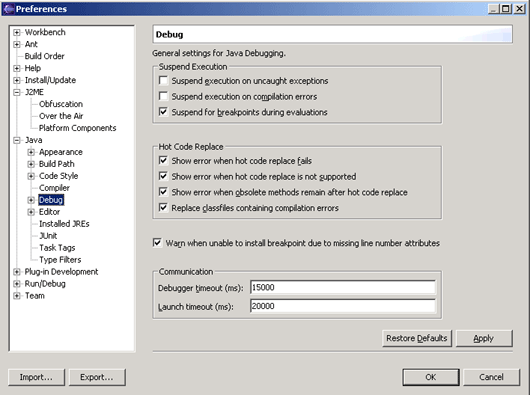Screen dimensions: 530x395
Task: Expand the Build Path node
Action: click(x=31, y=164)
